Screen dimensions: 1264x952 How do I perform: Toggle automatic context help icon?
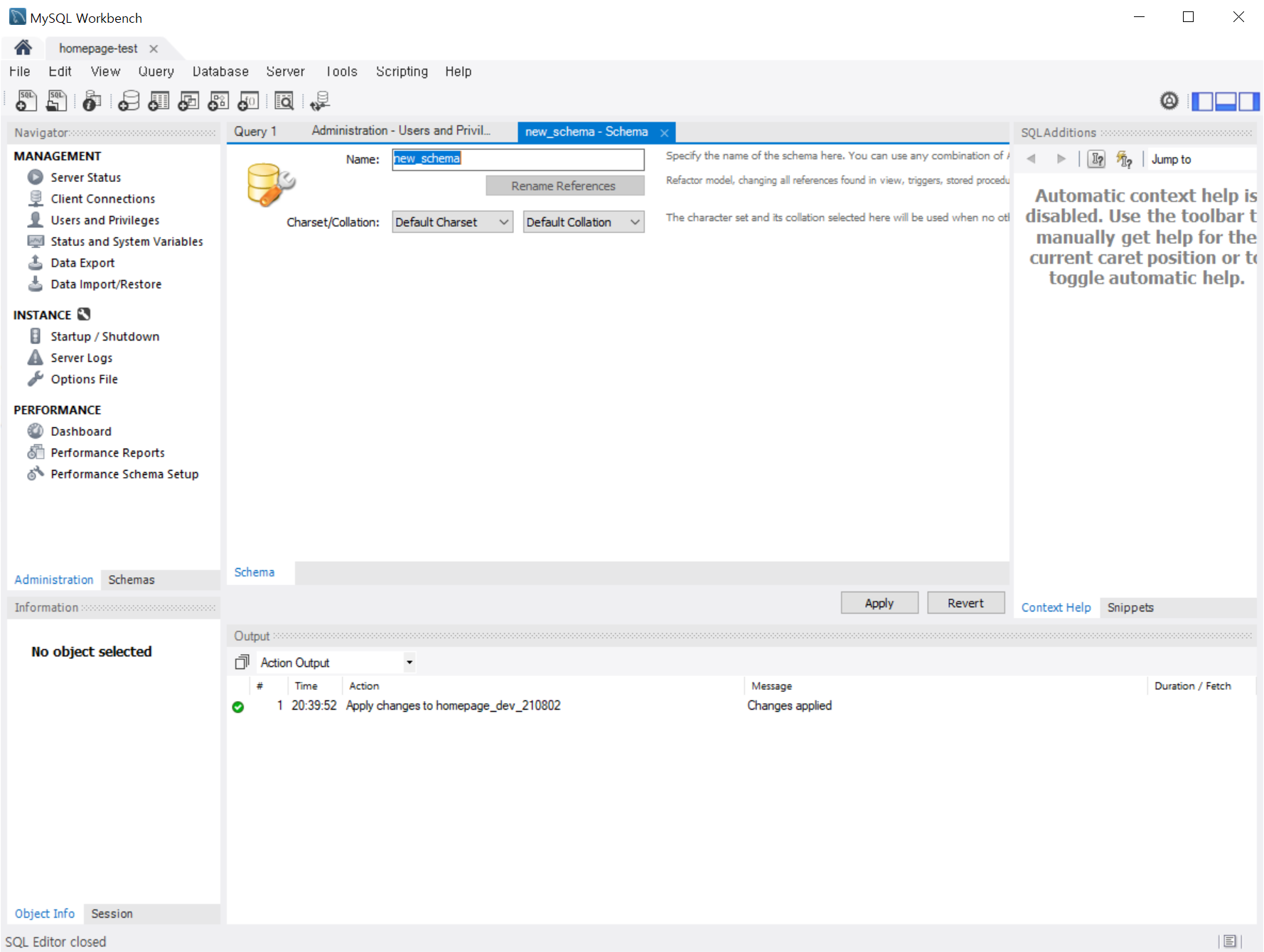click(1124, 159)
